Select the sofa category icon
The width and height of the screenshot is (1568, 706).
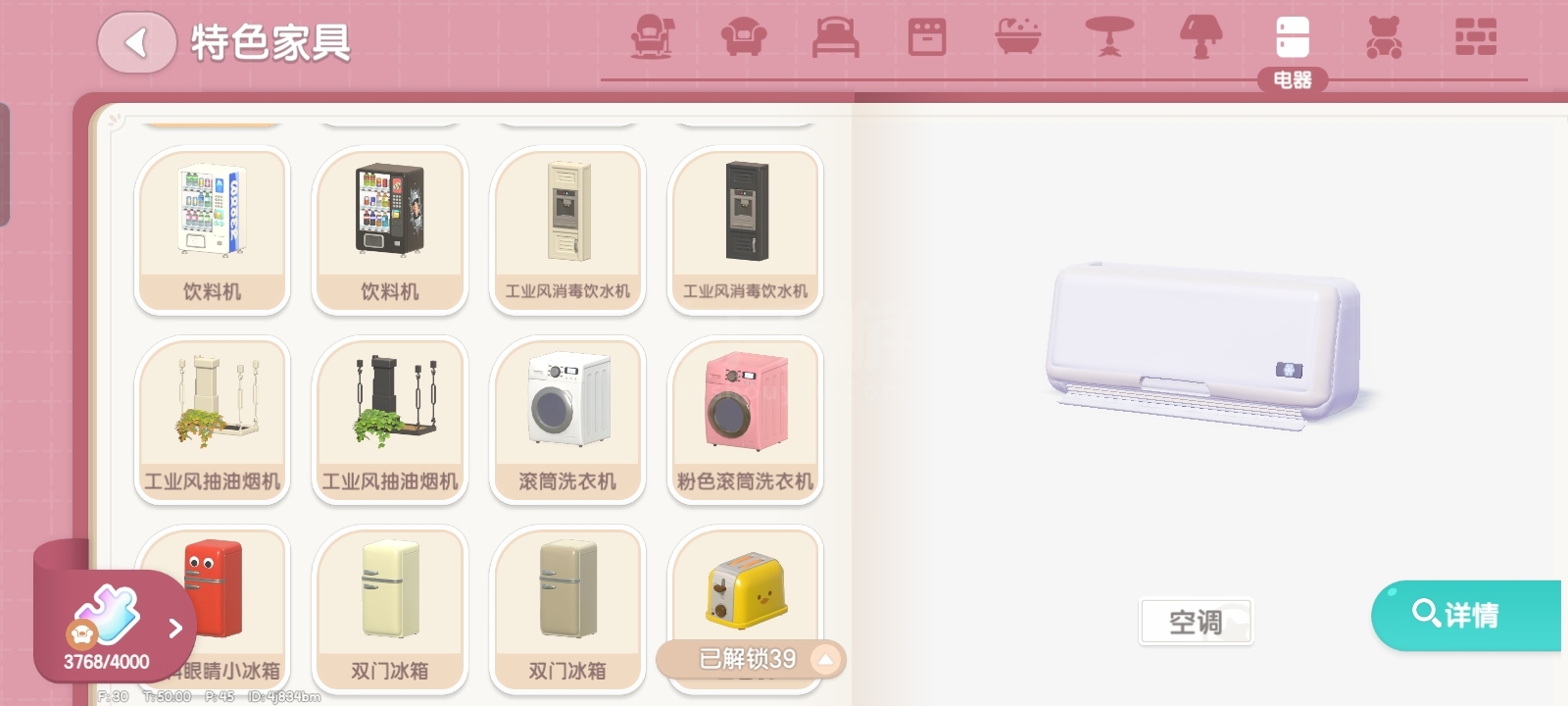coord(744,38)
